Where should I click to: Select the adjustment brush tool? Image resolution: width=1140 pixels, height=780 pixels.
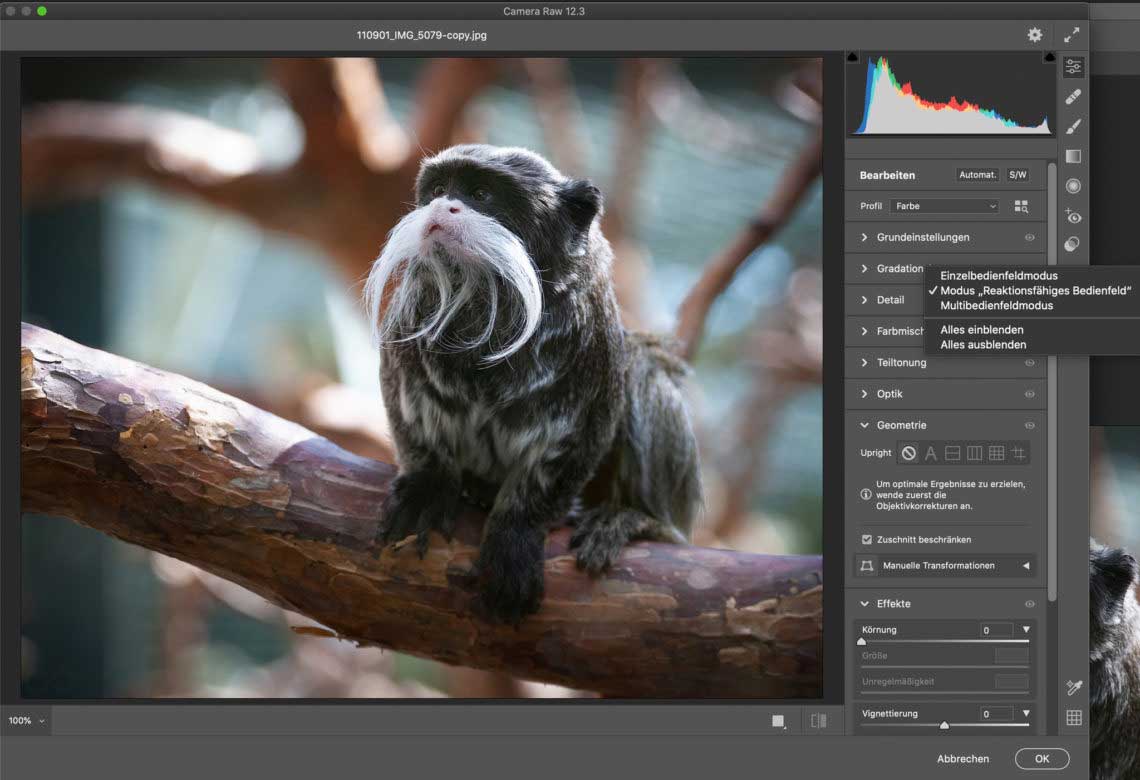pos(1074,127)
